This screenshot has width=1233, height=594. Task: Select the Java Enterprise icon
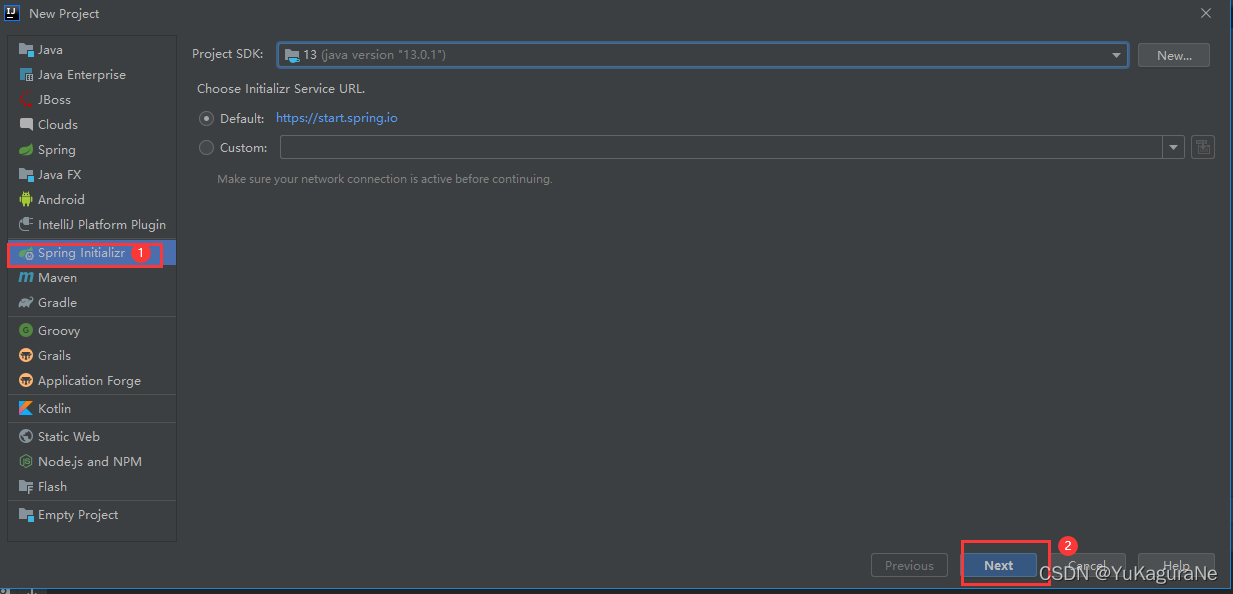[x=26, y=75]
